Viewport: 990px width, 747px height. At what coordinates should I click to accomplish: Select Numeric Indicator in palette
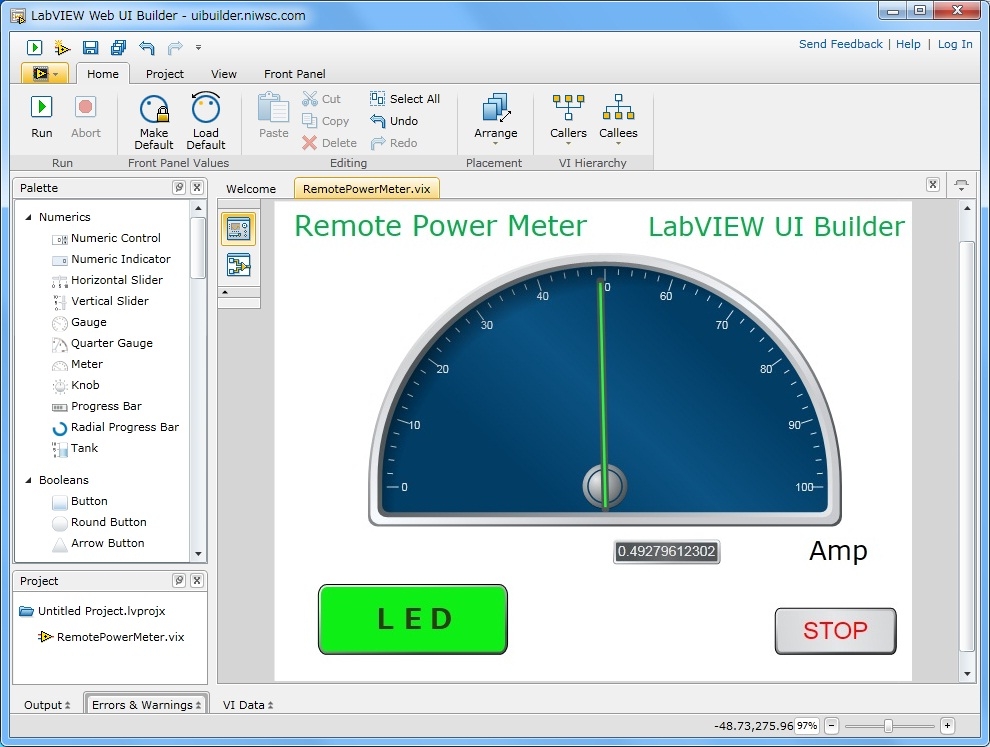click(111, 259)
